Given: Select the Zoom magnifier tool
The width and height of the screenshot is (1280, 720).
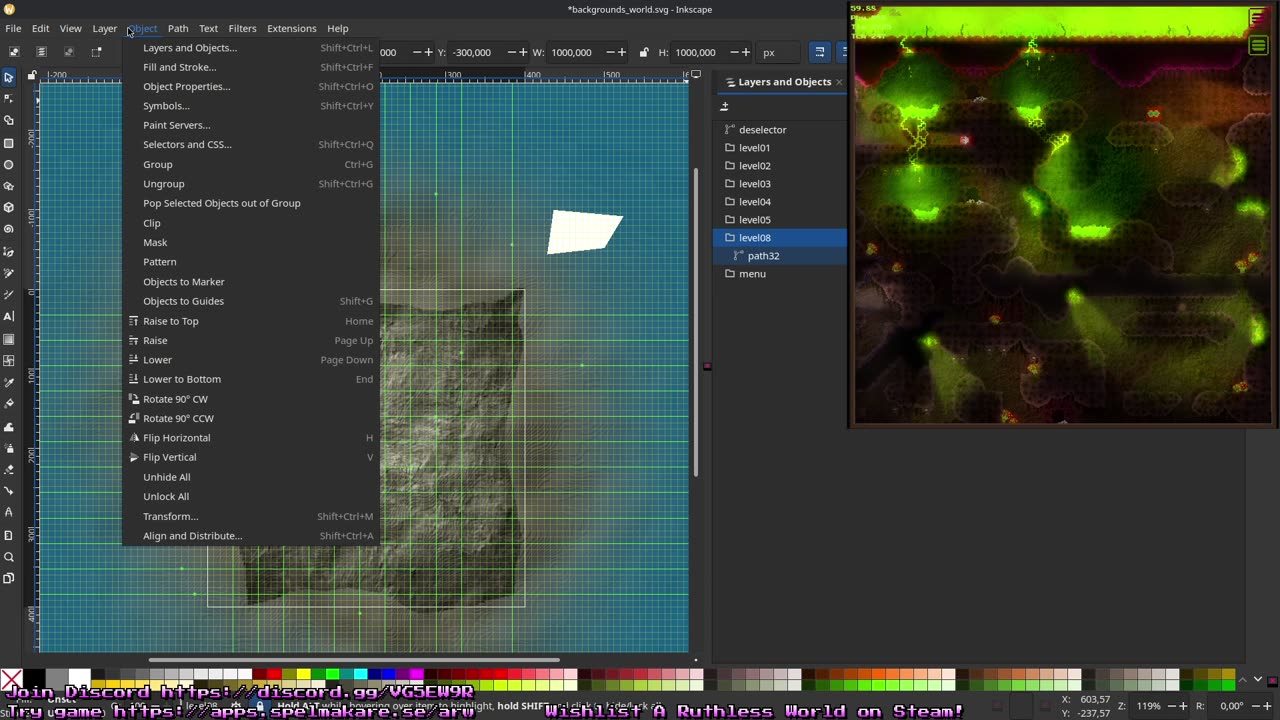Looking at the screenshot, I should (9, 557).
